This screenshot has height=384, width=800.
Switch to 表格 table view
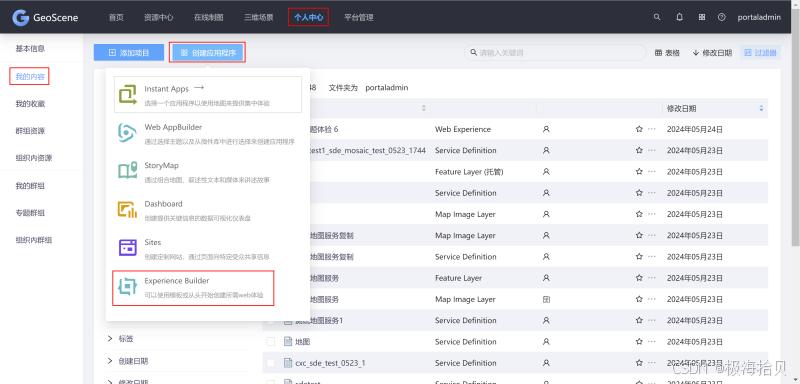click(x=667, y=53)
